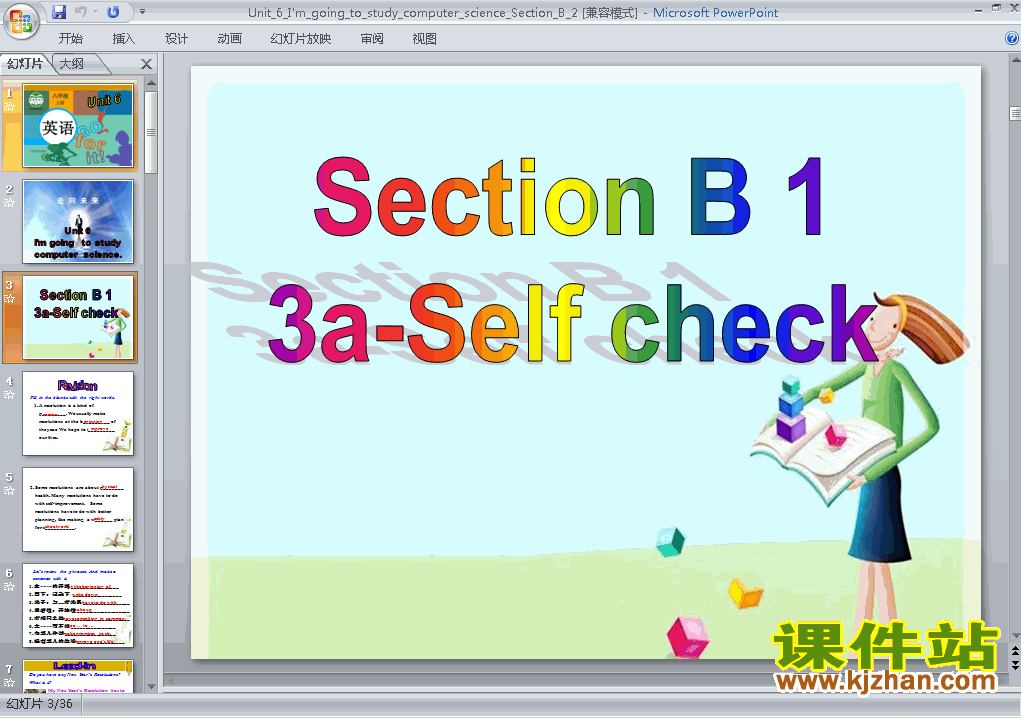Select slide 4 thumbnail Revision

coord(78,413)
